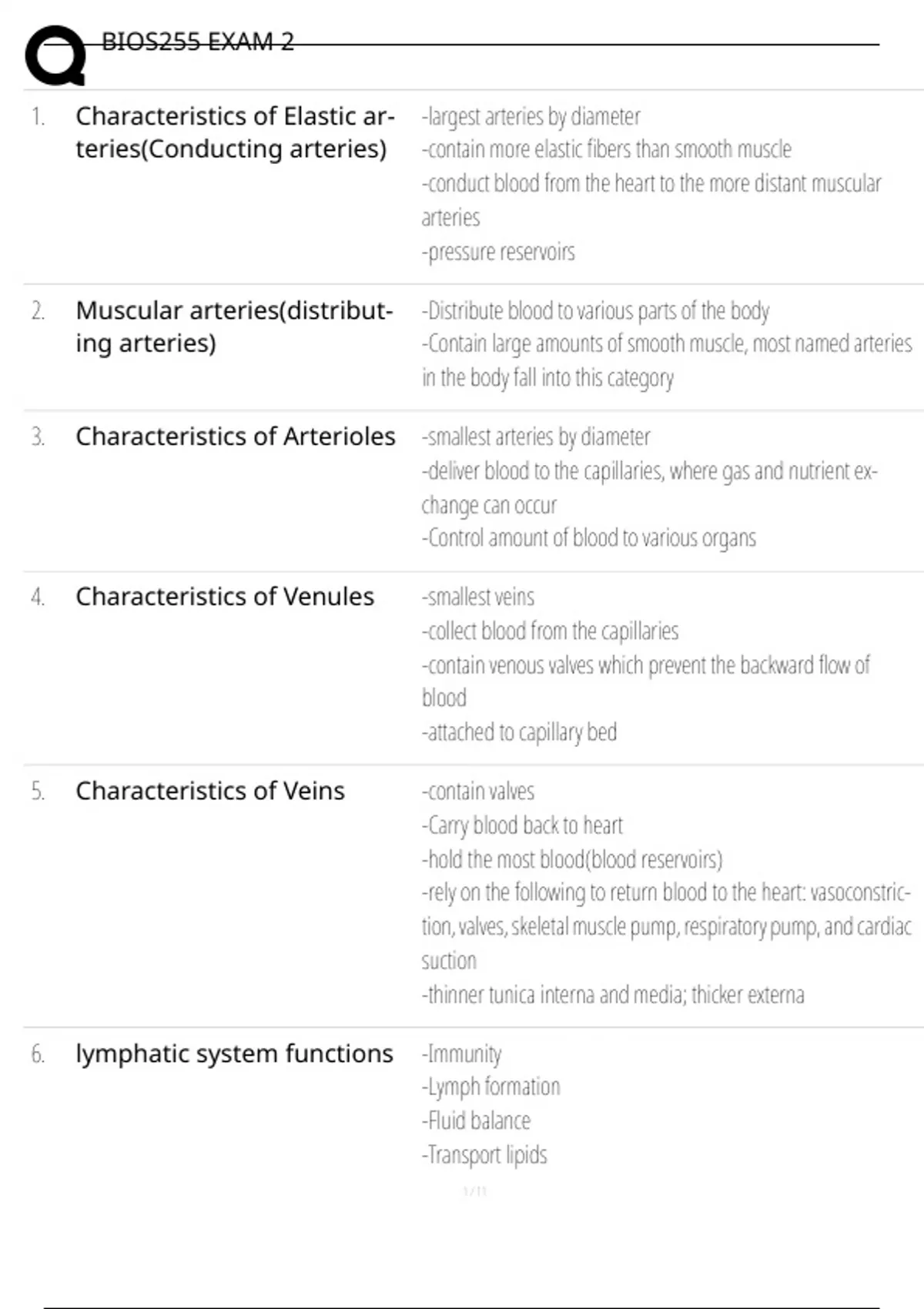924x1309 pixels.
Task: Select the Elastic arteries term heading
Action: (x=234, y=132)
